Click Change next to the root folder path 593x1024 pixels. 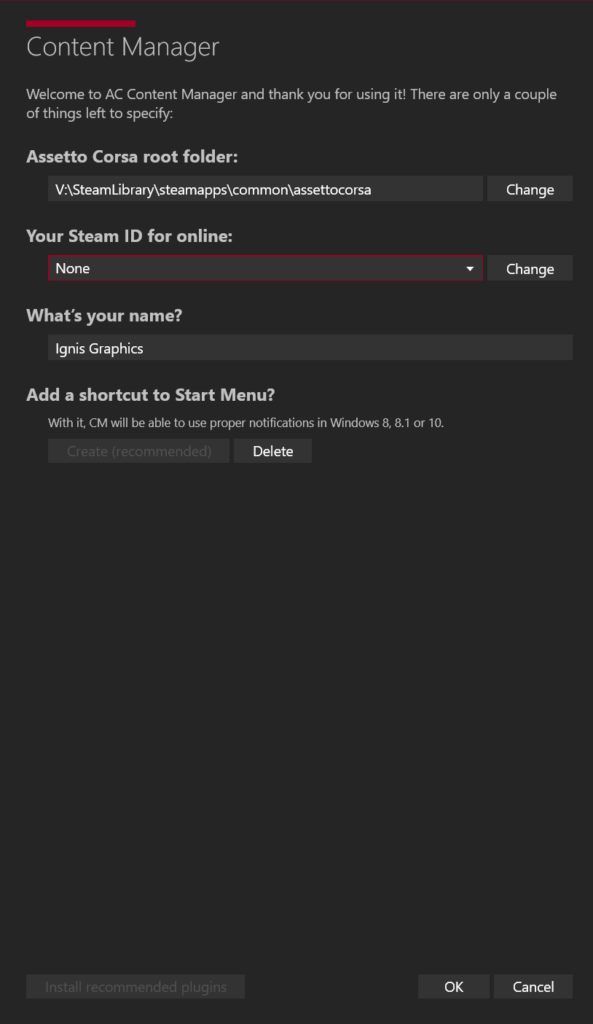tap(530, 189)
